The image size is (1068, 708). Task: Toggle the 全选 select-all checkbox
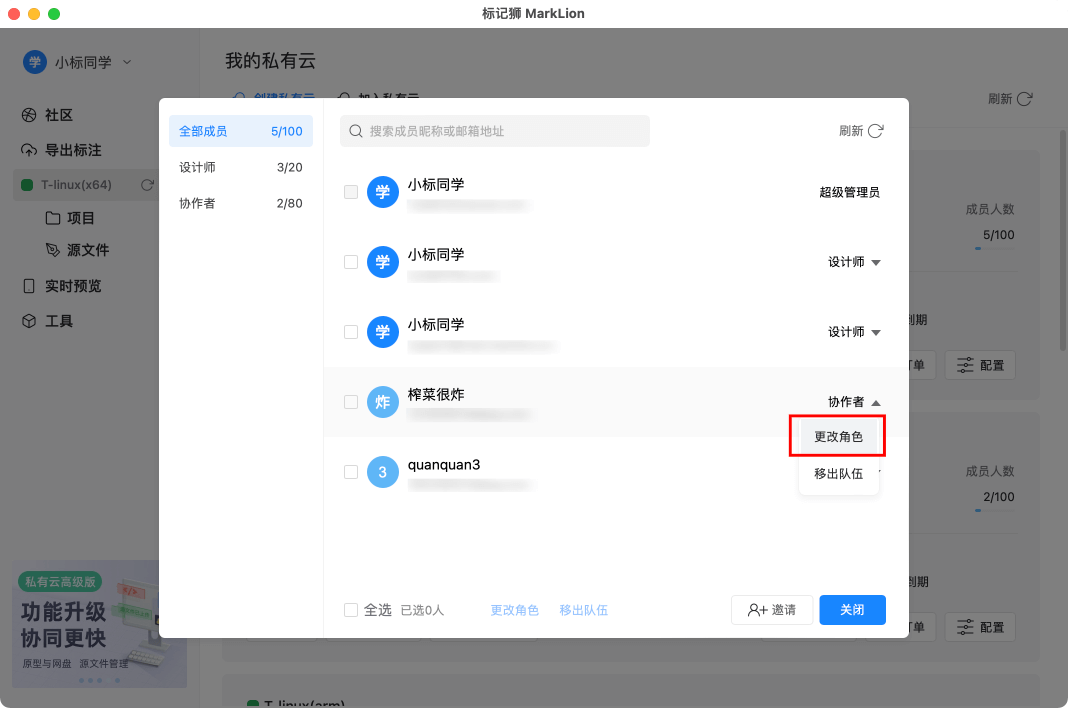point(351,610)
